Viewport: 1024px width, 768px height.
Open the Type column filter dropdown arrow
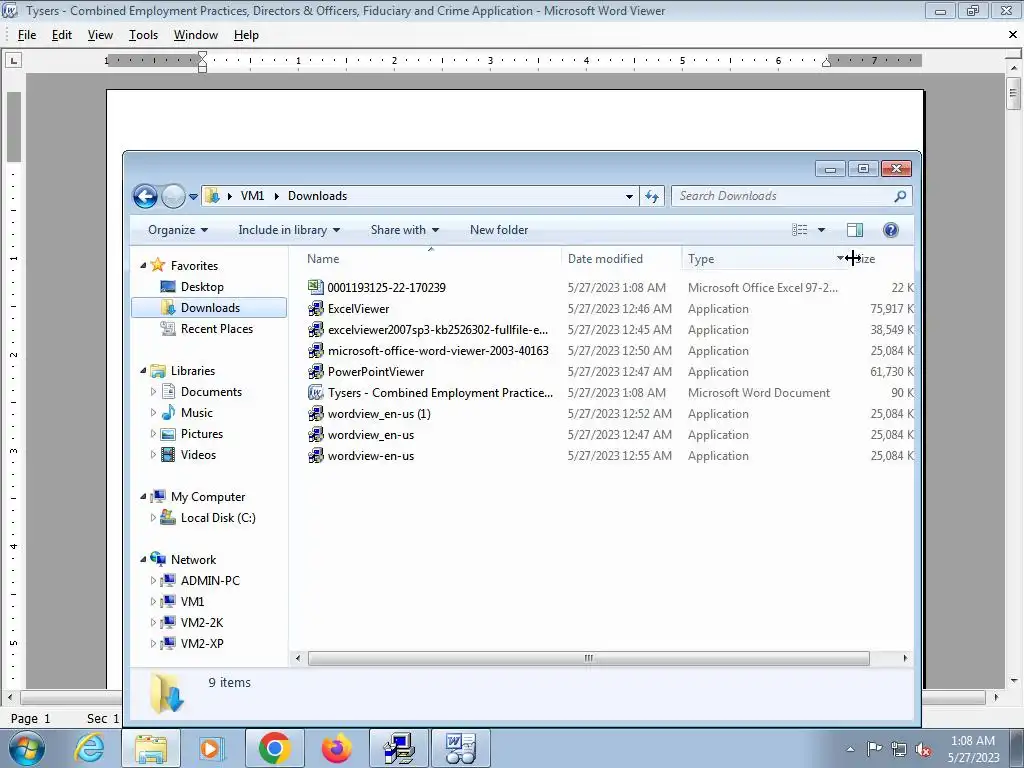[840, 259]
